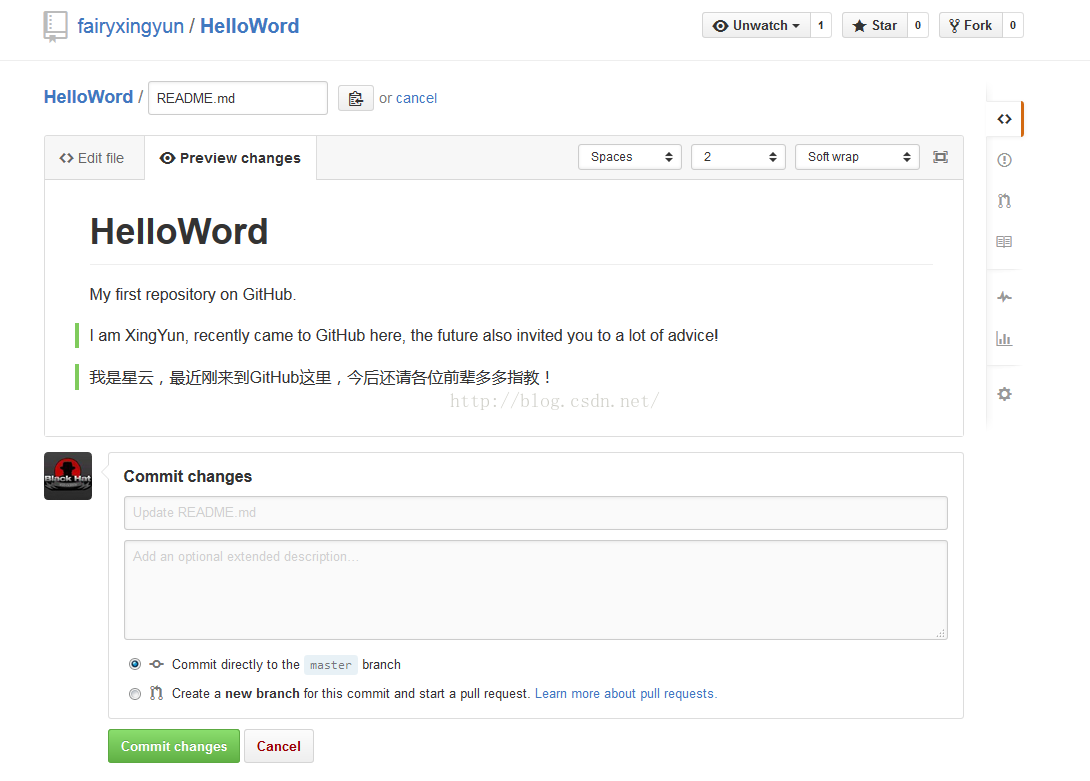
Task: Toggle zen fullscreen editing mode icon
Action: point(940,157)
